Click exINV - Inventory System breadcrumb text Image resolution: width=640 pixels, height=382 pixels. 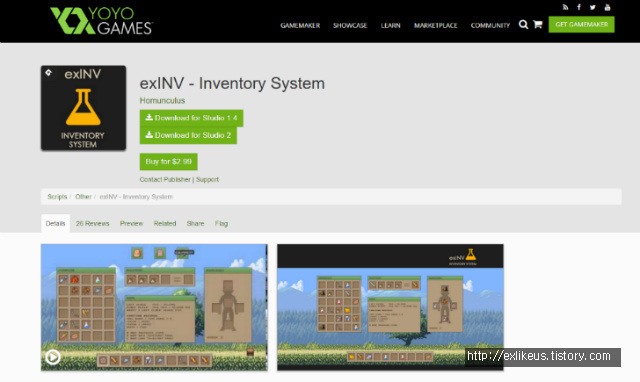click(136, 197)
